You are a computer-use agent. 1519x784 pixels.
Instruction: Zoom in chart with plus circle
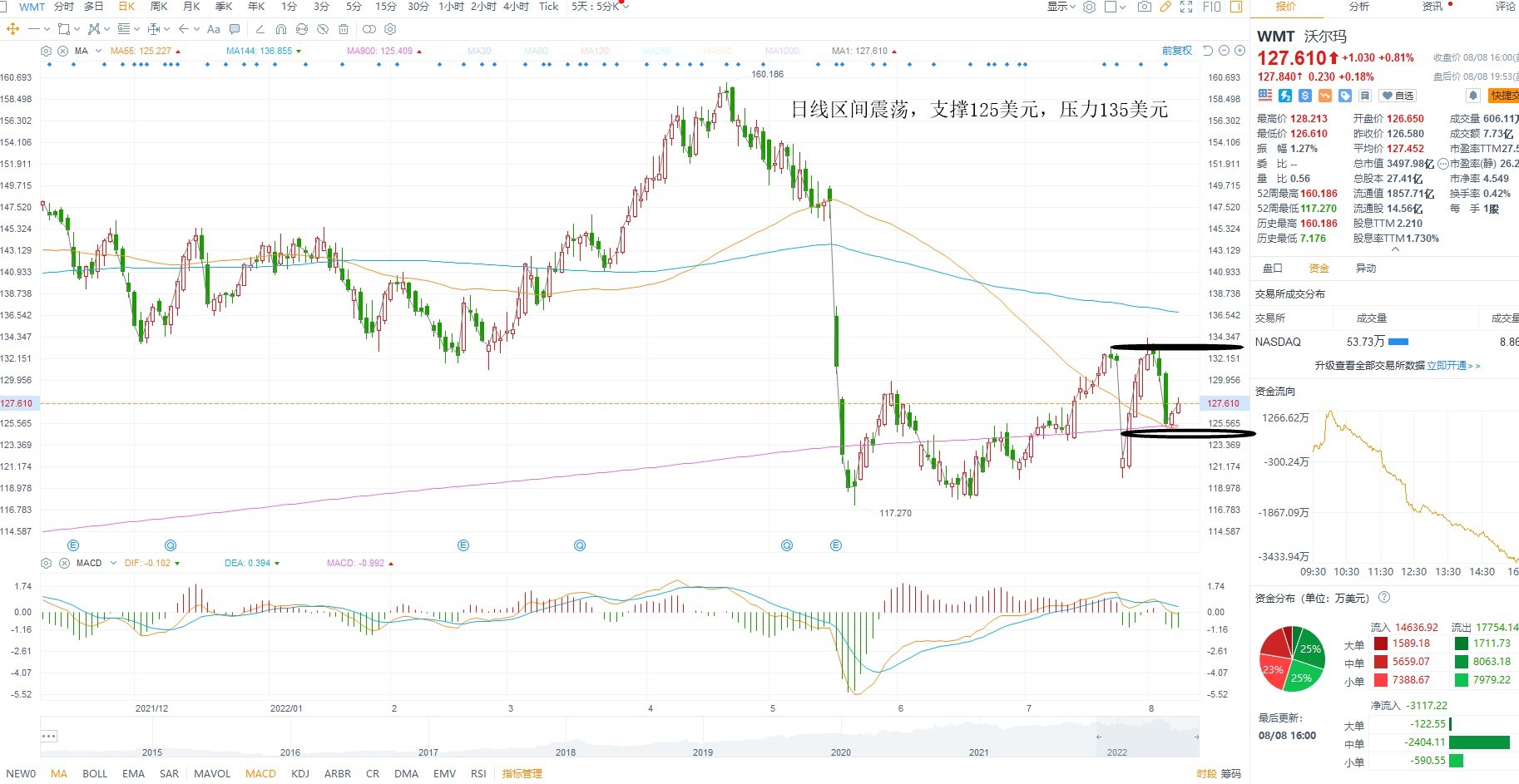(1239, 51)
